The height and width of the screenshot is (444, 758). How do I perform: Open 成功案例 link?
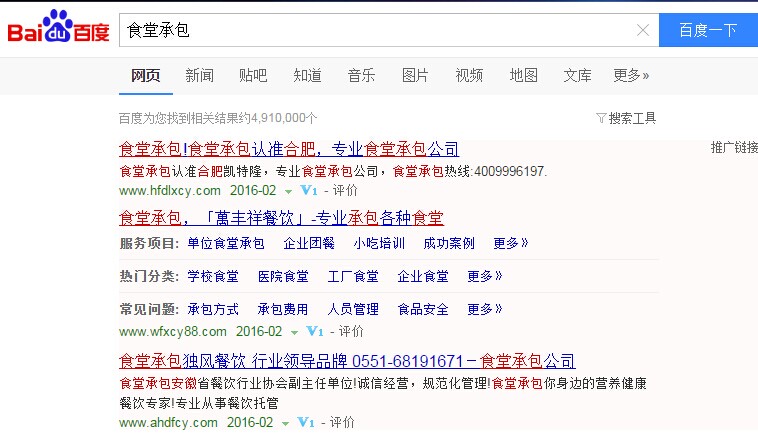point(449,243)
